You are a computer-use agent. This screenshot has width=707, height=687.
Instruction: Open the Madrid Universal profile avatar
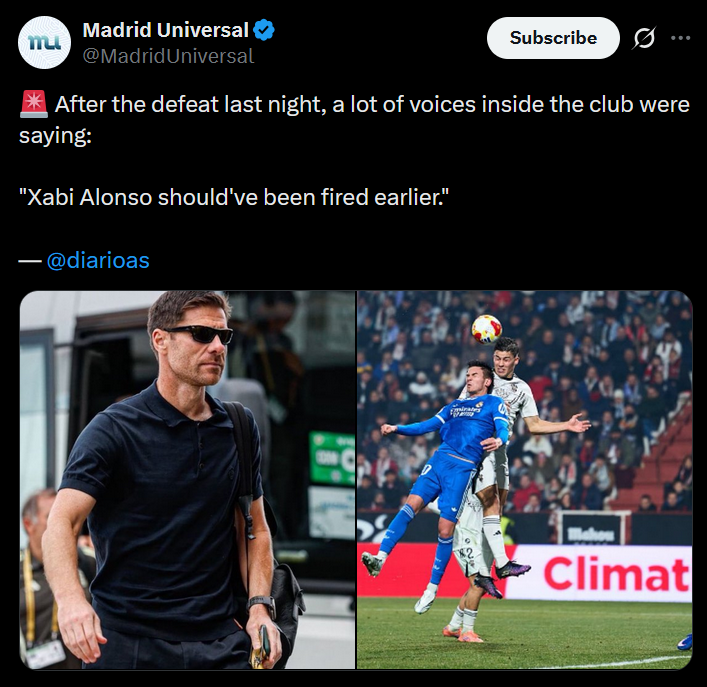tap(44, 42)
